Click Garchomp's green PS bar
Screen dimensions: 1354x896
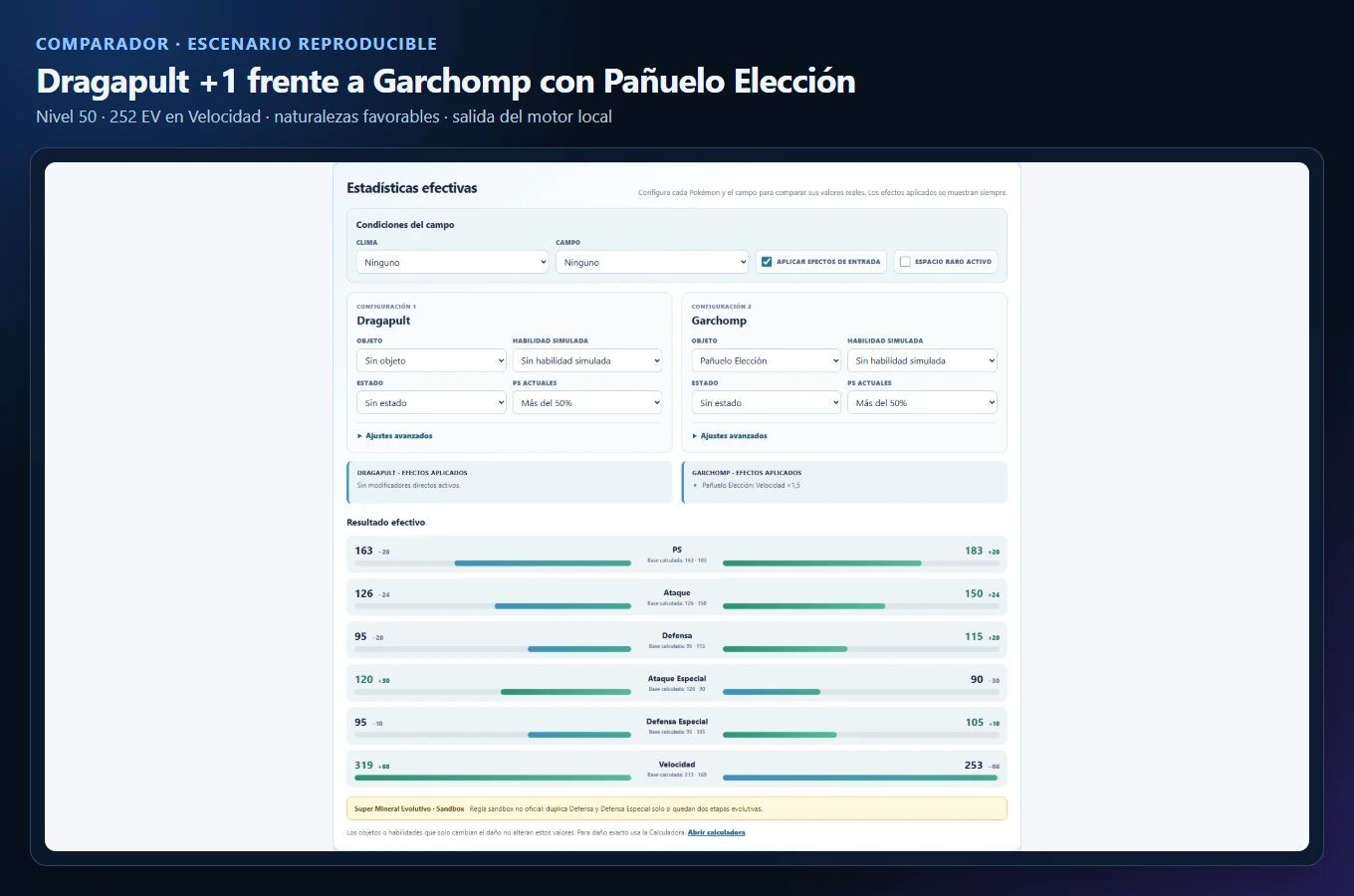coord(822,562)
